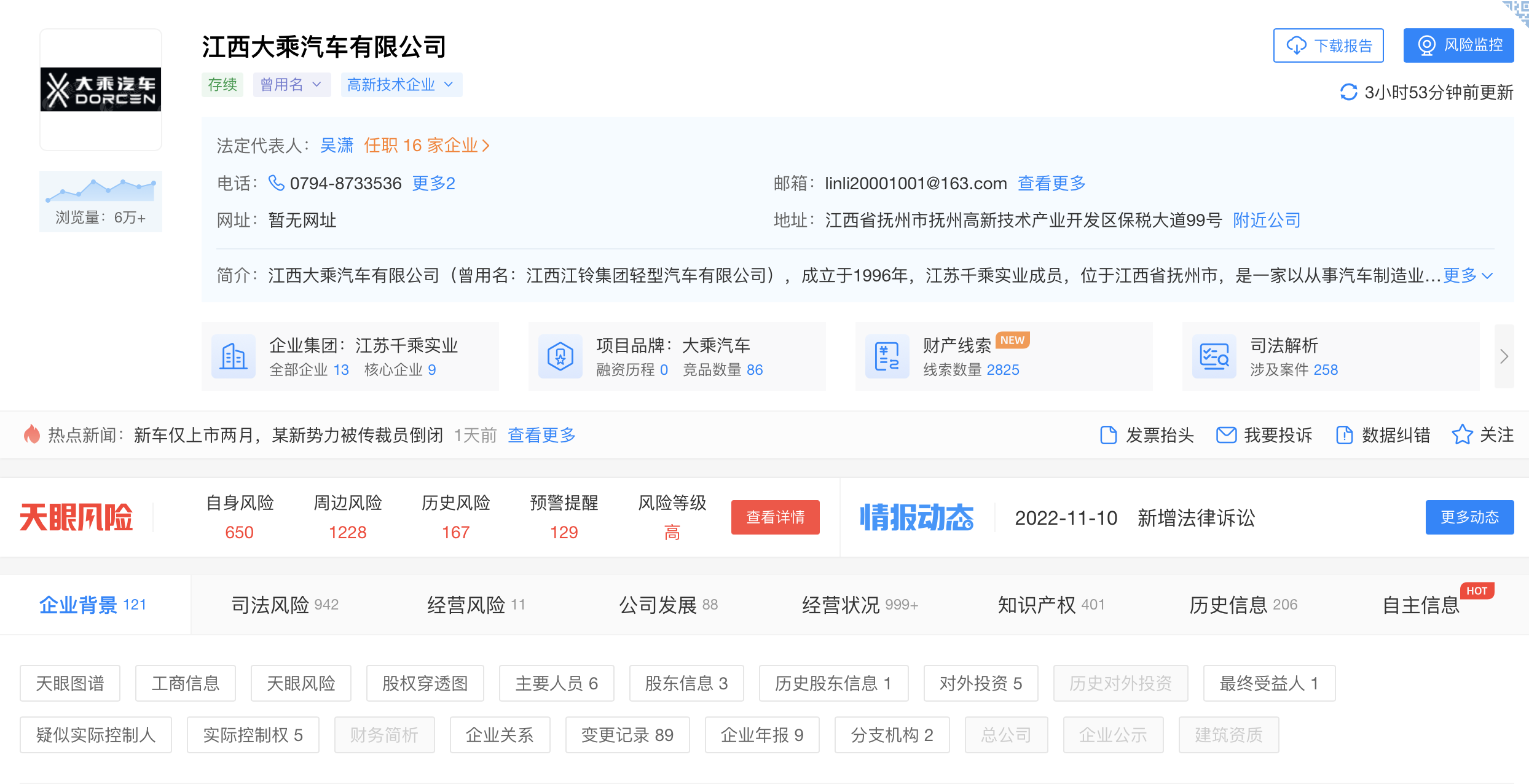This screenshot has width=1529, height=784.
Task: Click 全部企业 13 value
Action: click(341, 370)
